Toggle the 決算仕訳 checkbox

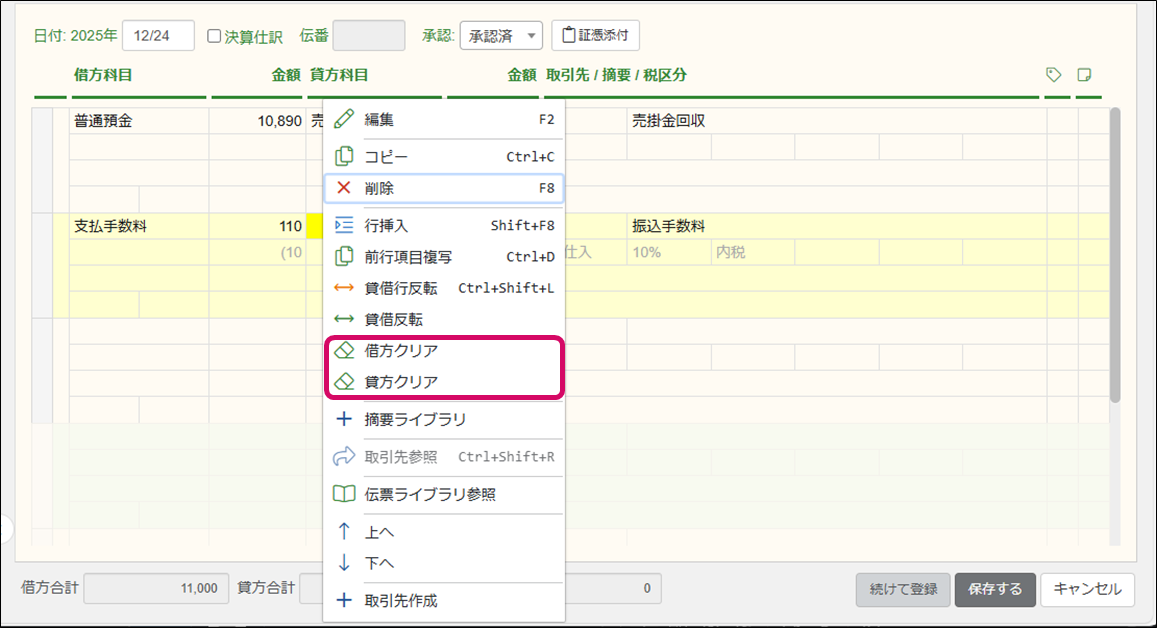tap(214, 36)
